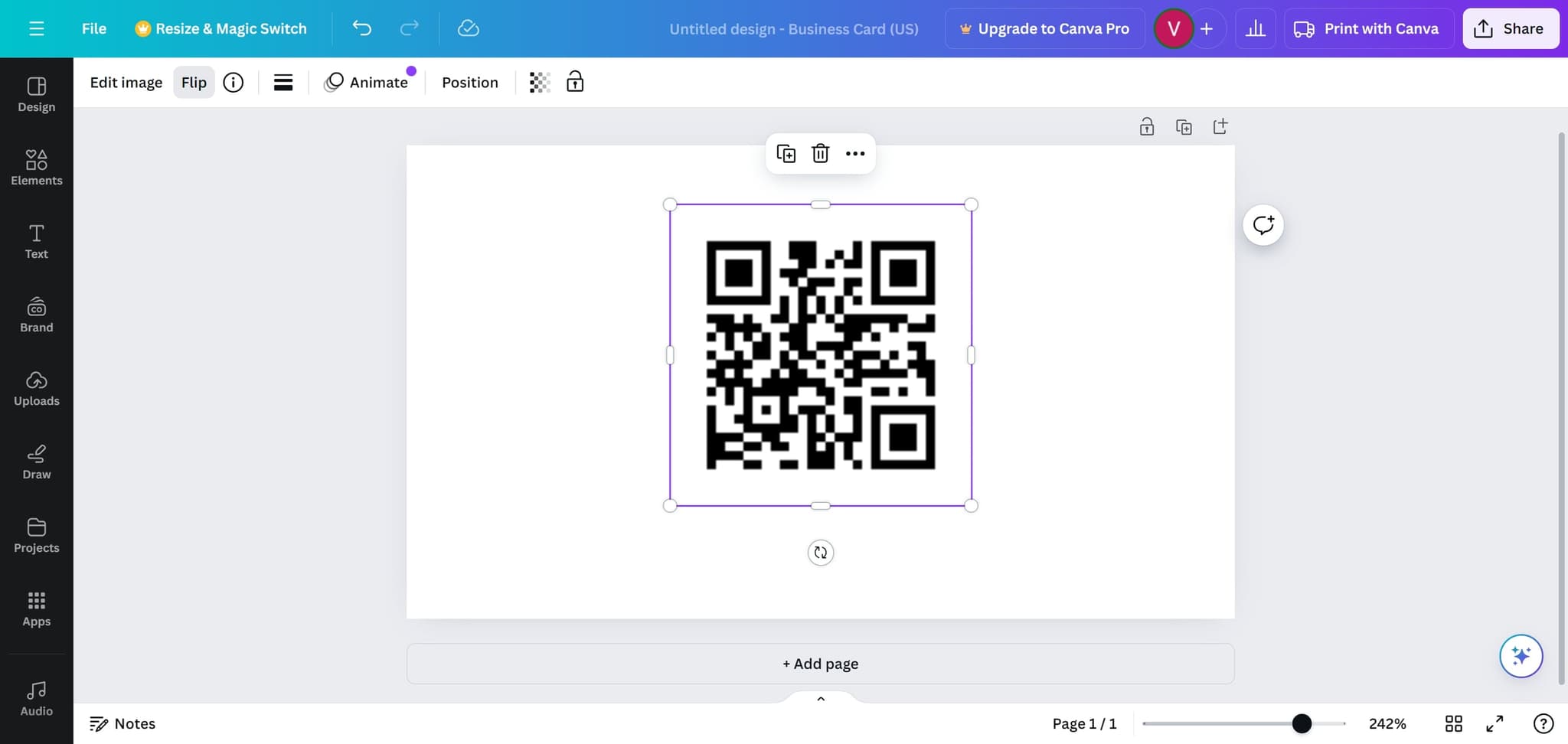Click the image info icon
Image resolution: width=1568 pixels, height=744 pixels.
click(x=234, y=83)
